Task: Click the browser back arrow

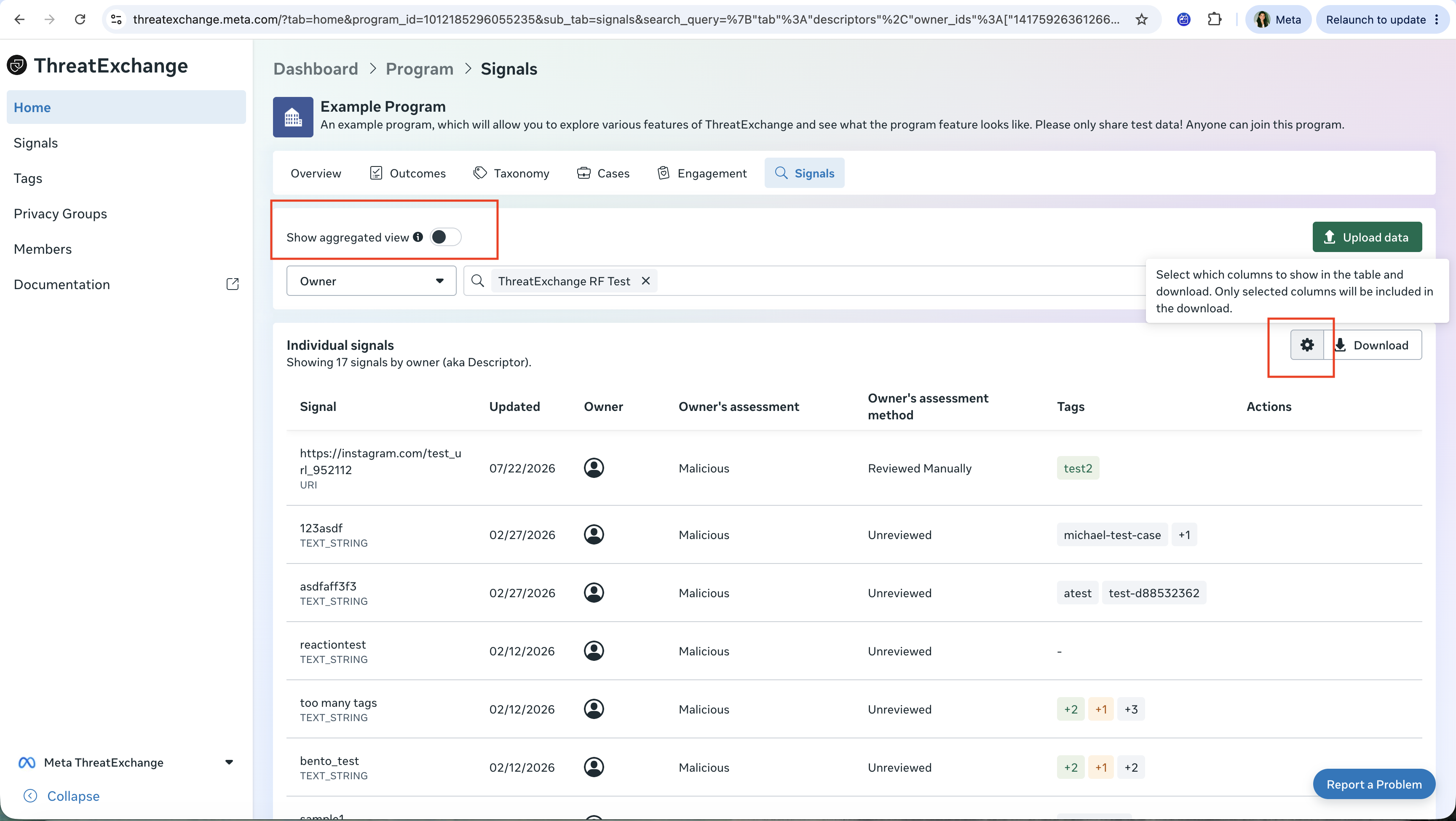Action: click(x=20, y=19)
